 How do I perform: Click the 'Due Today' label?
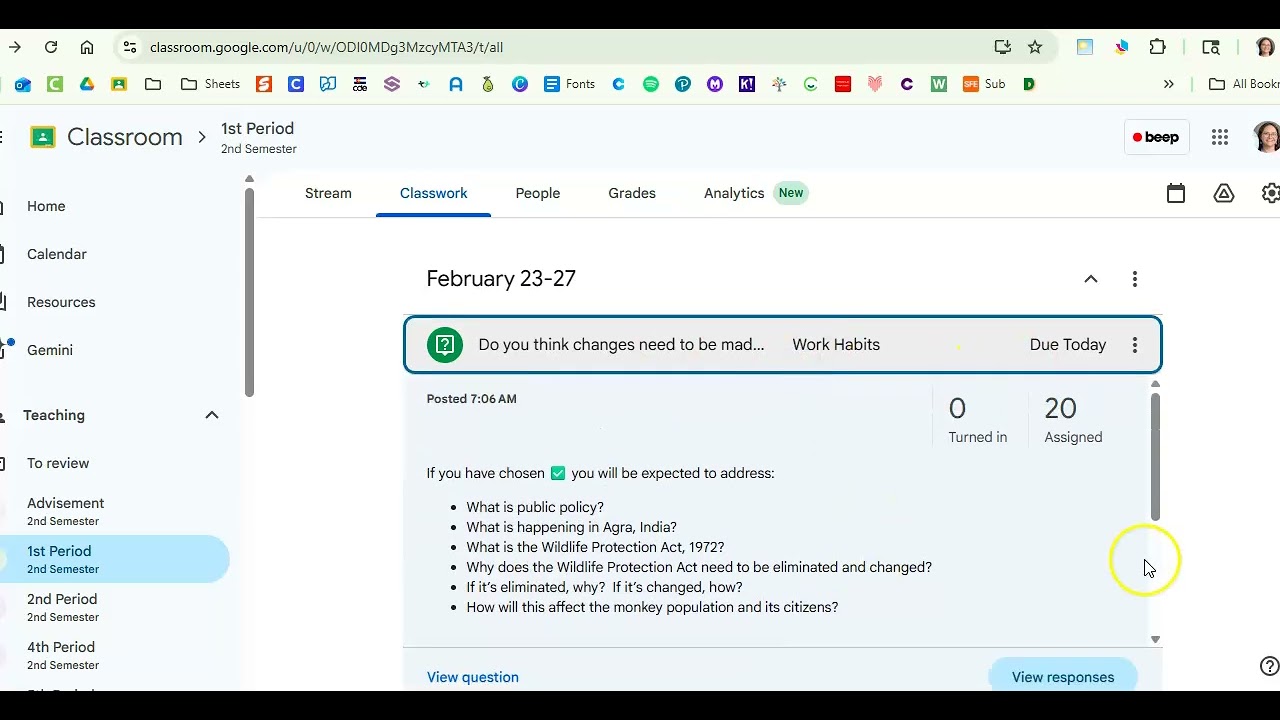[1067, 345]
